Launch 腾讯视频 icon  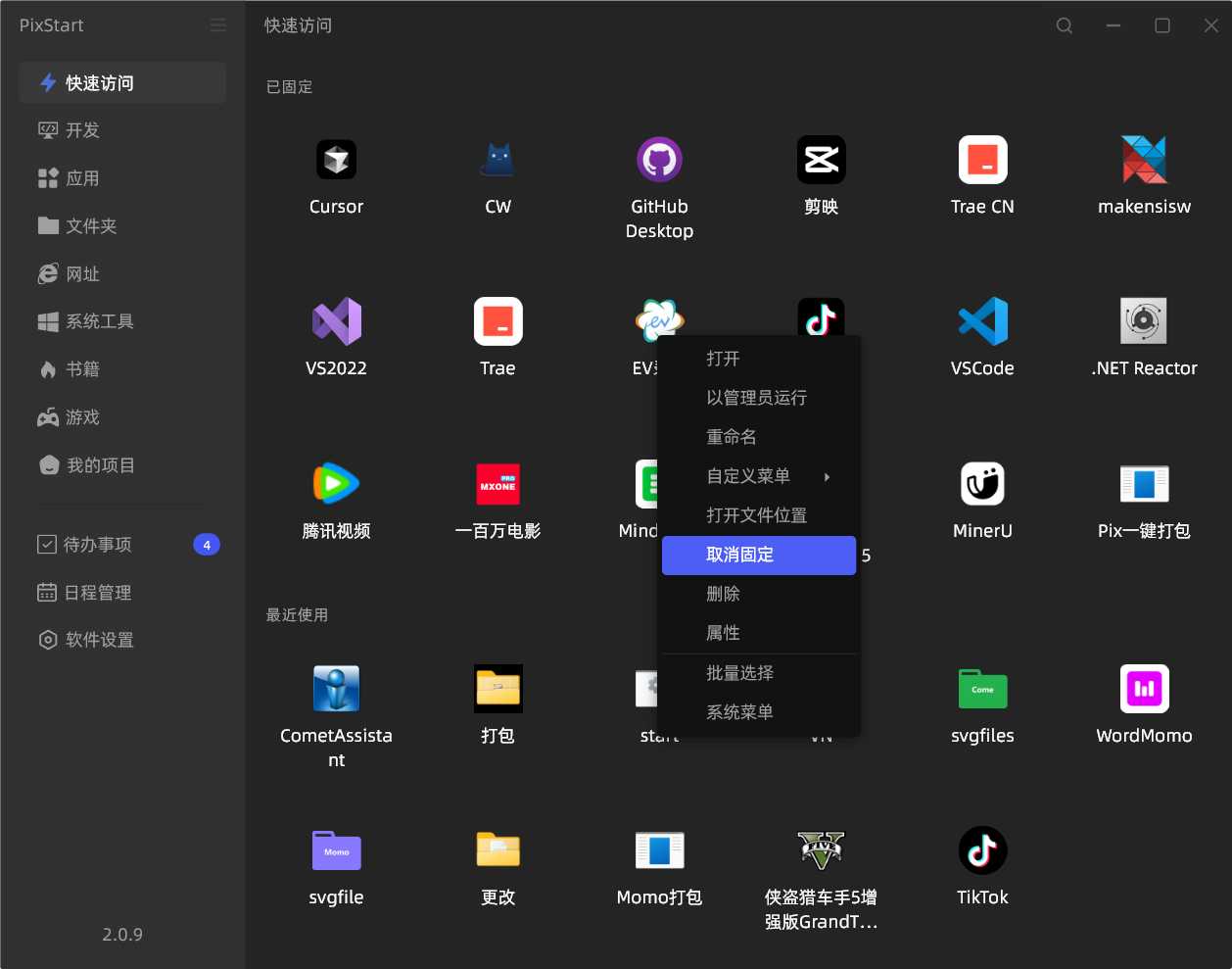tap(336, 484)
